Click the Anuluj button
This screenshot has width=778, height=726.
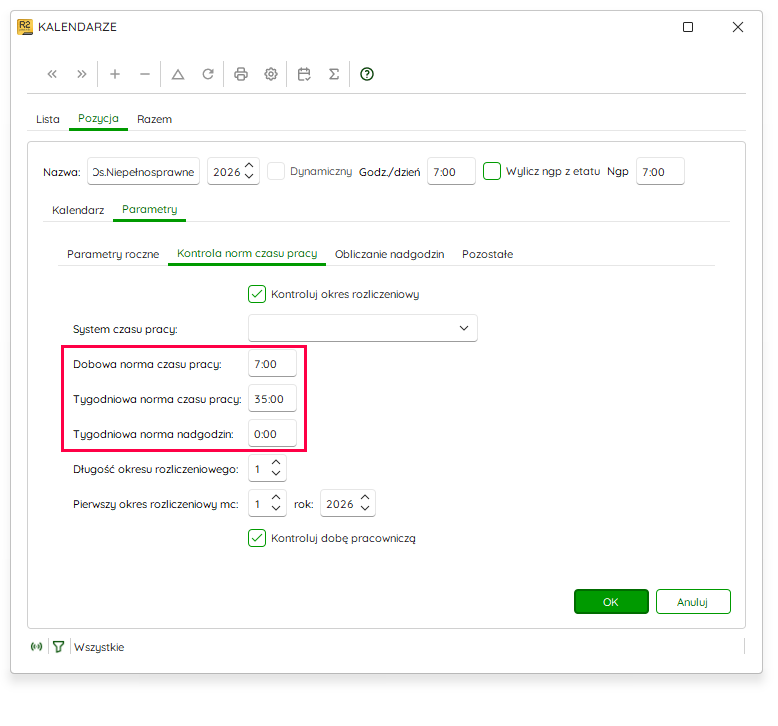tap(693, 602)
